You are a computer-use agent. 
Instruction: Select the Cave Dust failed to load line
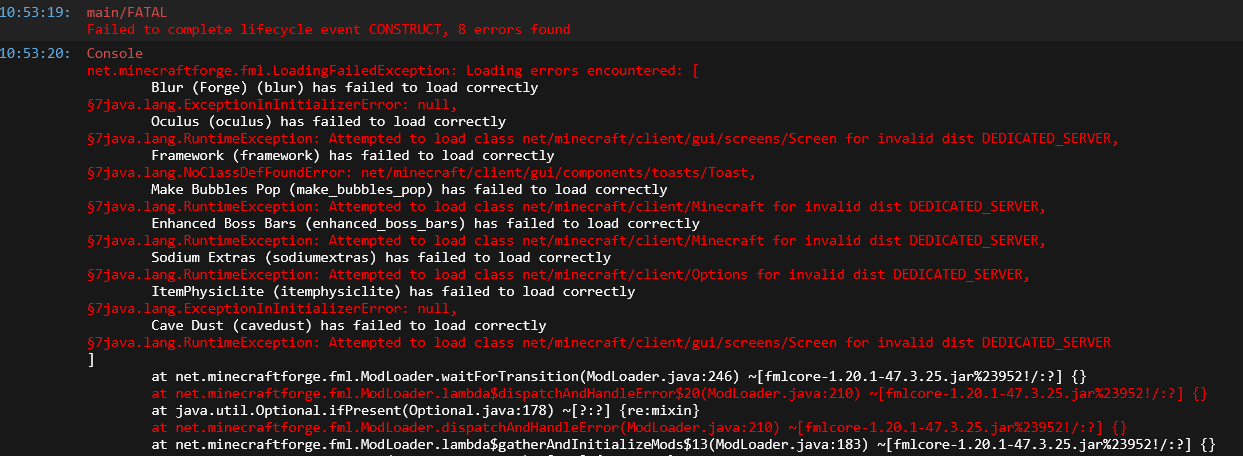click(348, 325)
